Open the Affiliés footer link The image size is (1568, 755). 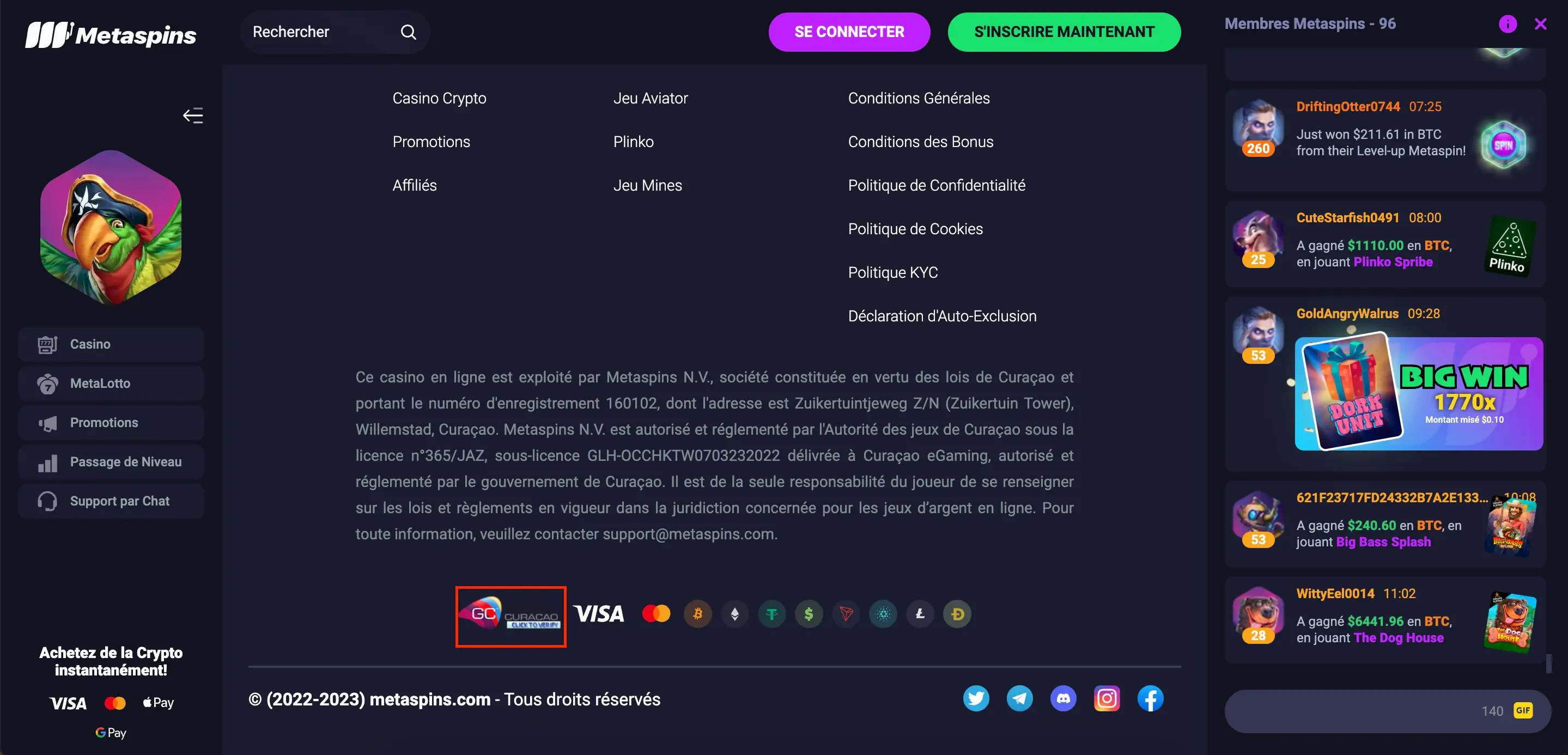414,185
